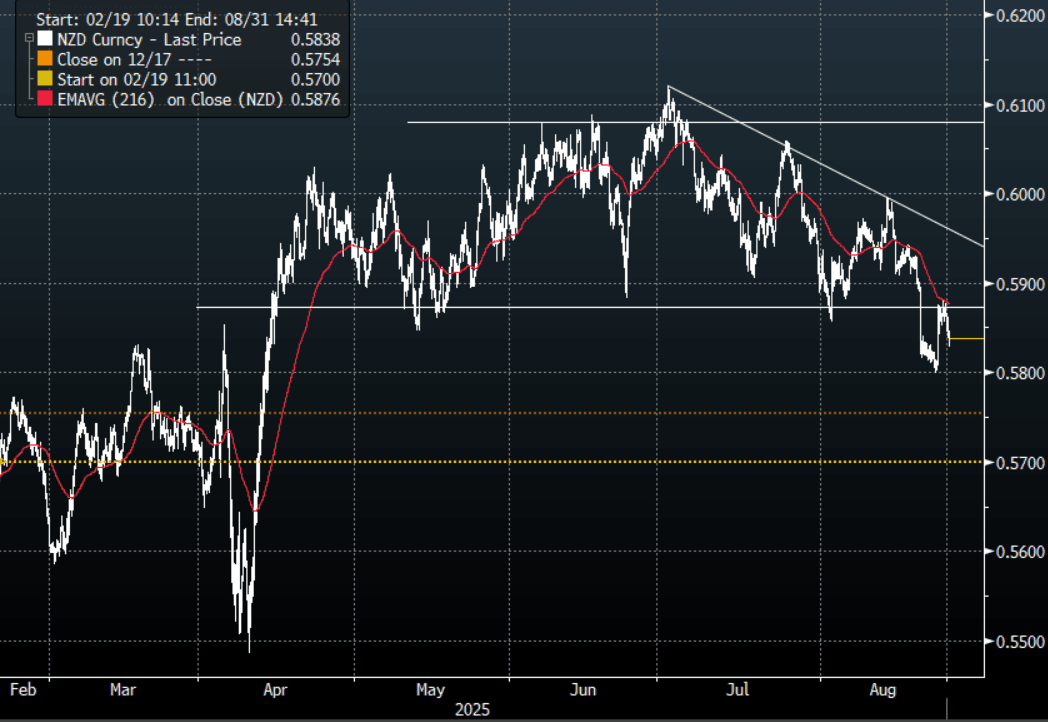Viewport: 1048px width, 722px height.
Task: Select the Apr label on time axis
Action: (274, 689)
